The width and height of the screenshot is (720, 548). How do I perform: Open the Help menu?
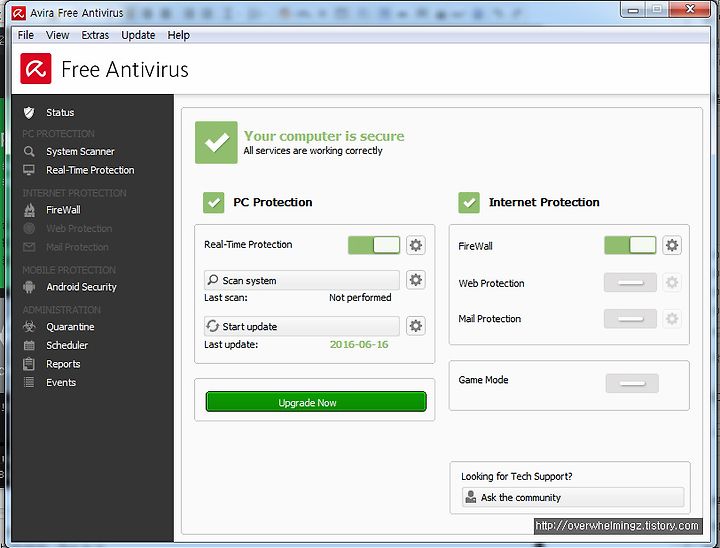179,35
